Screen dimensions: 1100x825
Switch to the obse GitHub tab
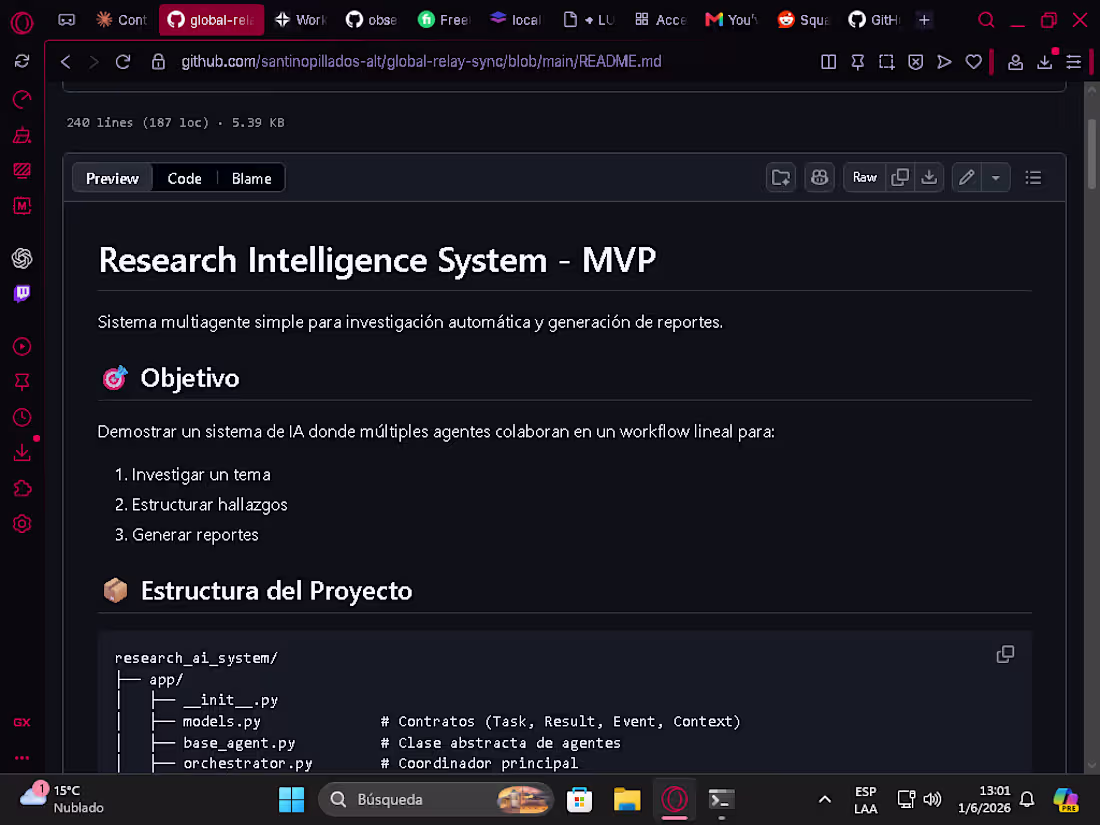(371, 20)
